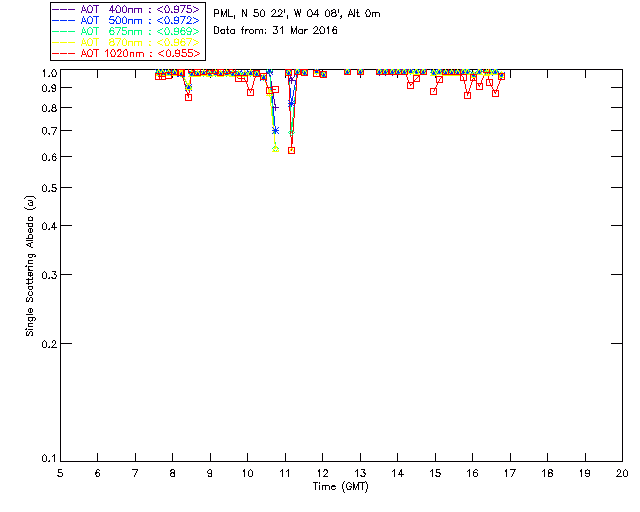Click the blue asterisk marker at 0.7
Screen dimensions: 640x512
point(276,130)
